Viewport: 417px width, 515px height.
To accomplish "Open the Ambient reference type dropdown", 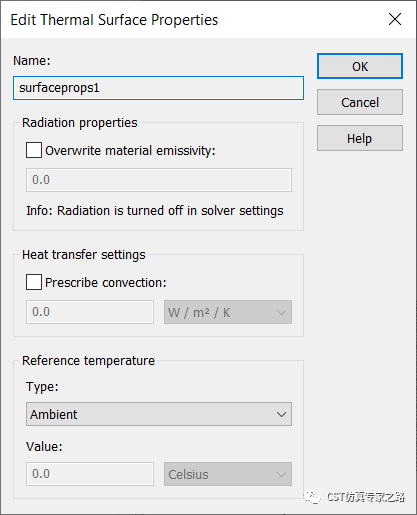I will (159, 414).
